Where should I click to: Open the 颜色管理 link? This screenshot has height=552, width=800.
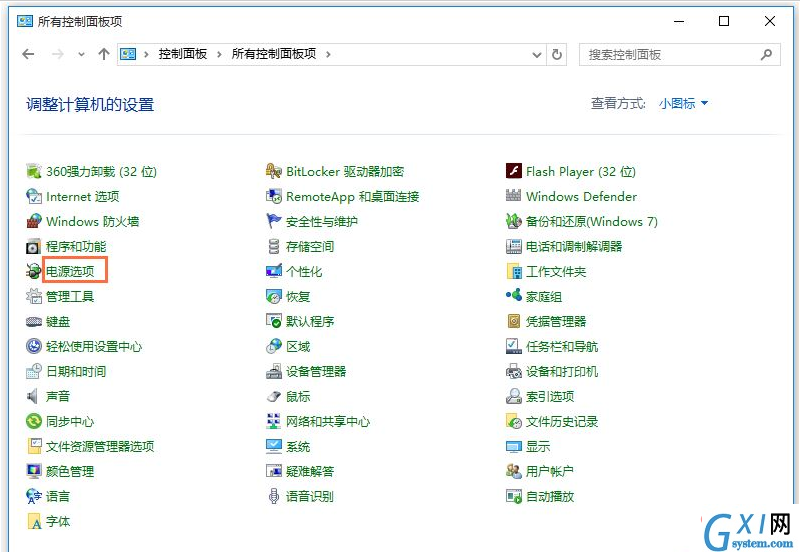pyautogui.click(x=70, y=471)
